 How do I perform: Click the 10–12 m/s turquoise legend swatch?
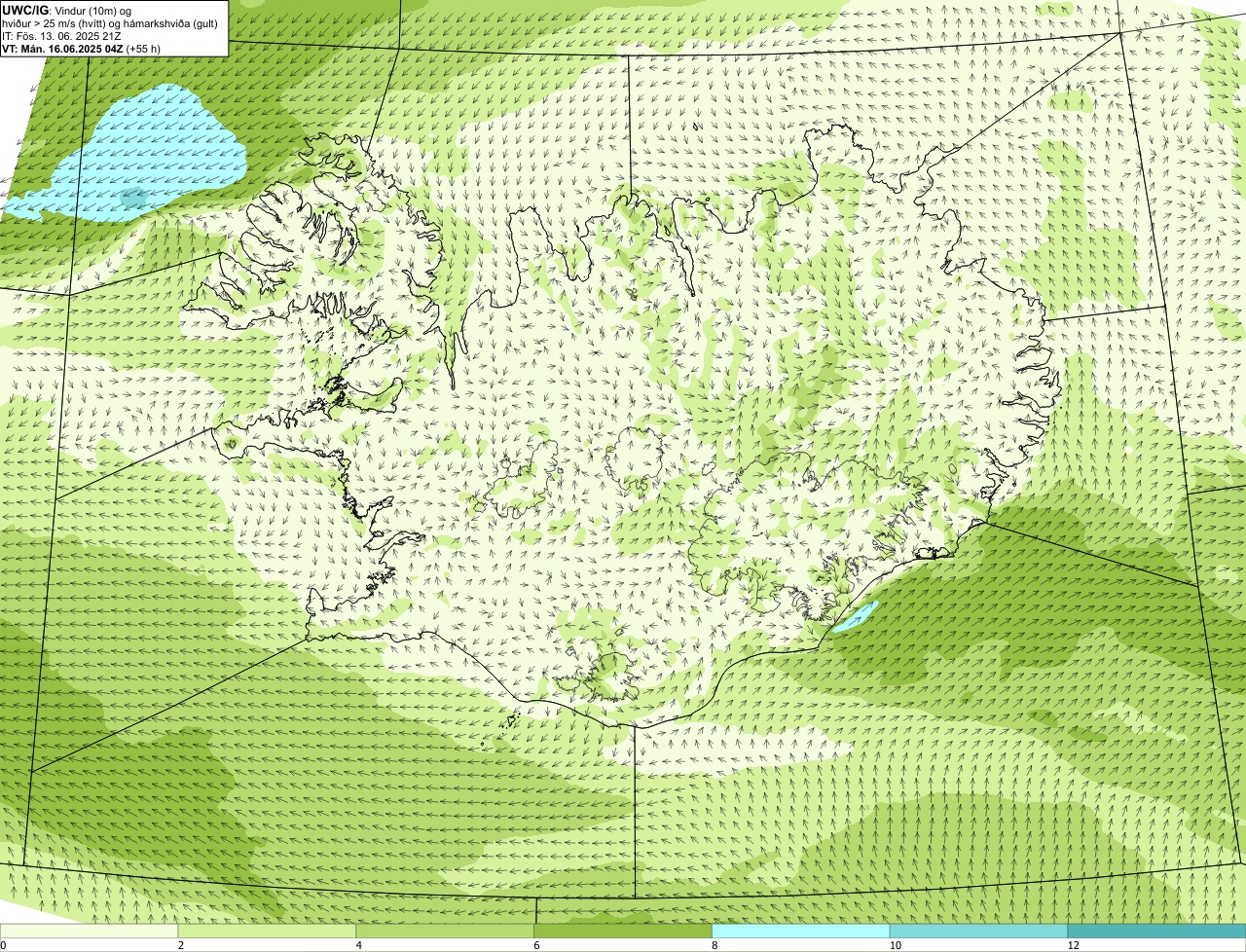[978, 931]
